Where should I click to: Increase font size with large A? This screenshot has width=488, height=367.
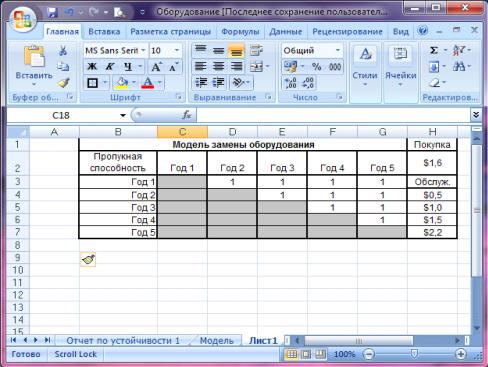pyautogui.click(x=156, y=67)
